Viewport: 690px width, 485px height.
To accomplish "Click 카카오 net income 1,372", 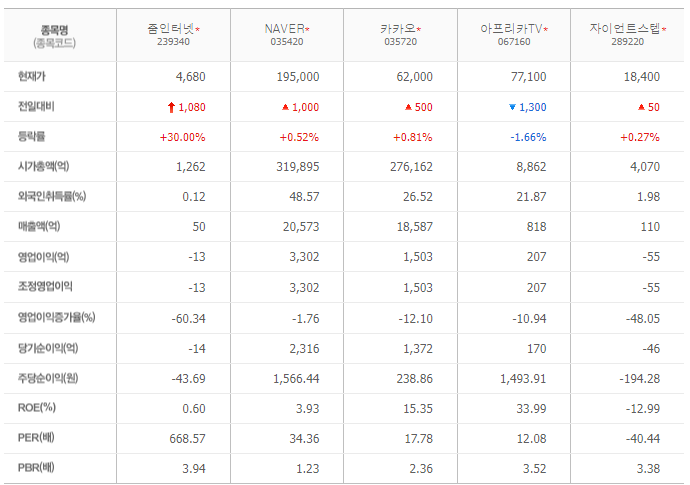I will click(418, 349).
